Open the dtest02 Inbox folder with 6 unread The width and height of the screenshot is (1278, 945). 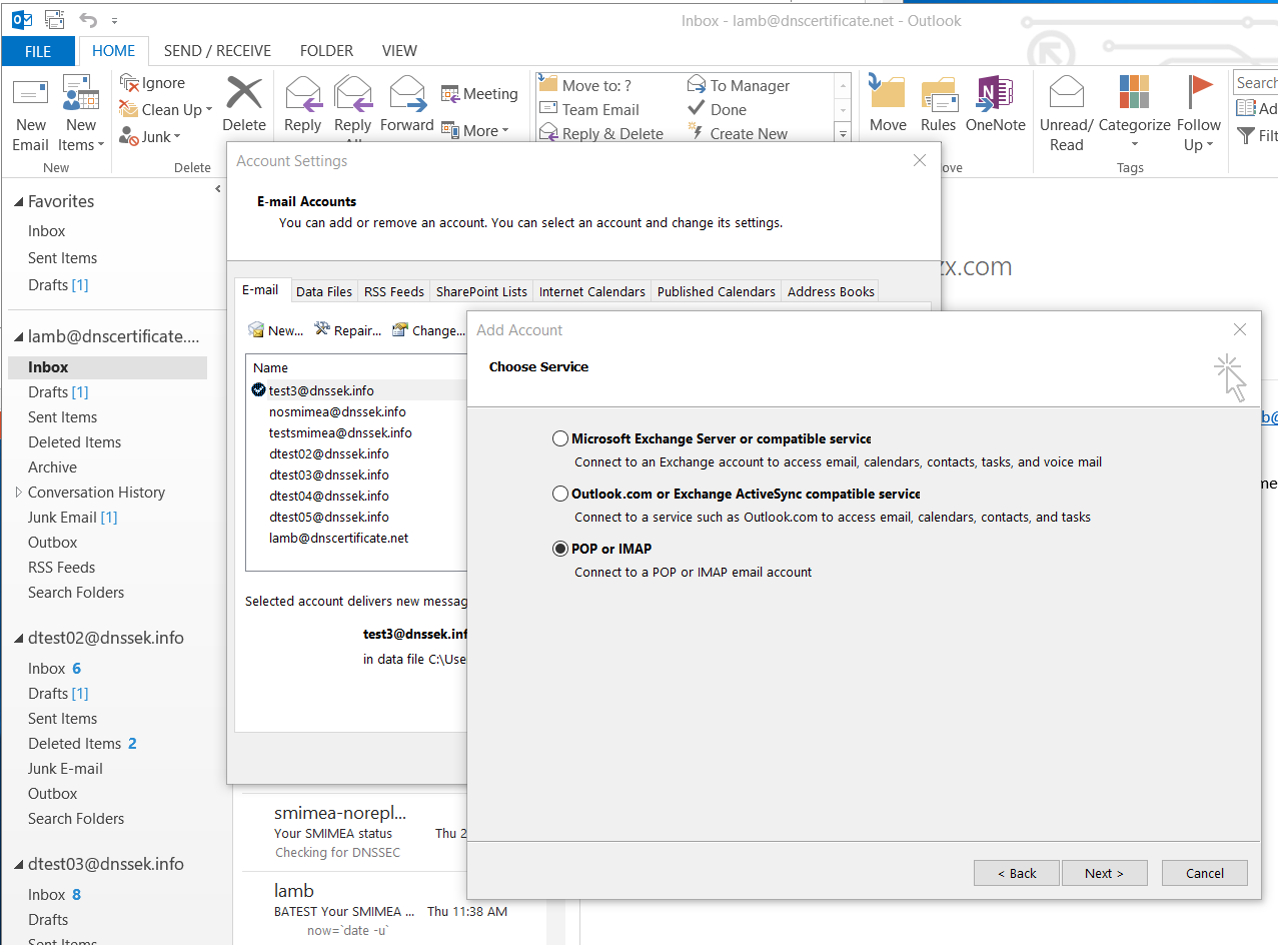click(x=54, y=668)
